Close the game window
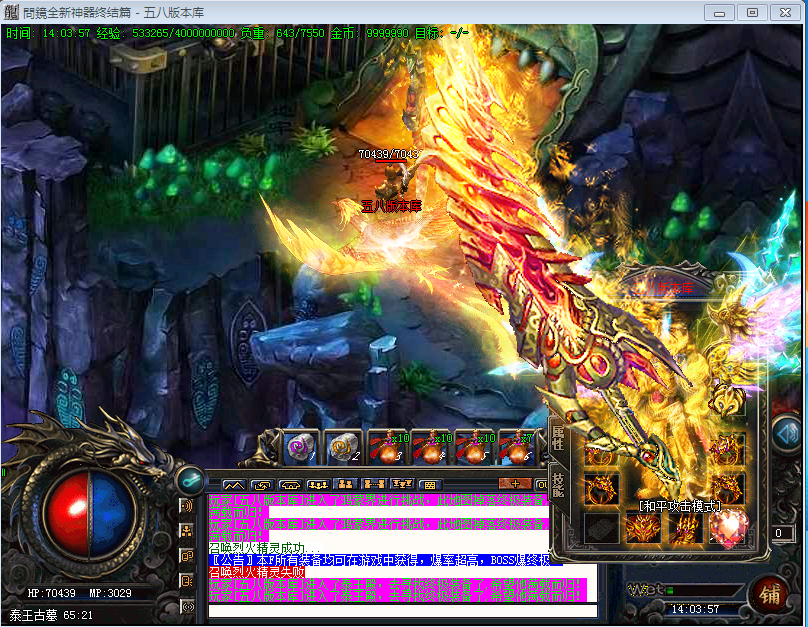This screenshot has width=808, height=627. pos(785,13)
